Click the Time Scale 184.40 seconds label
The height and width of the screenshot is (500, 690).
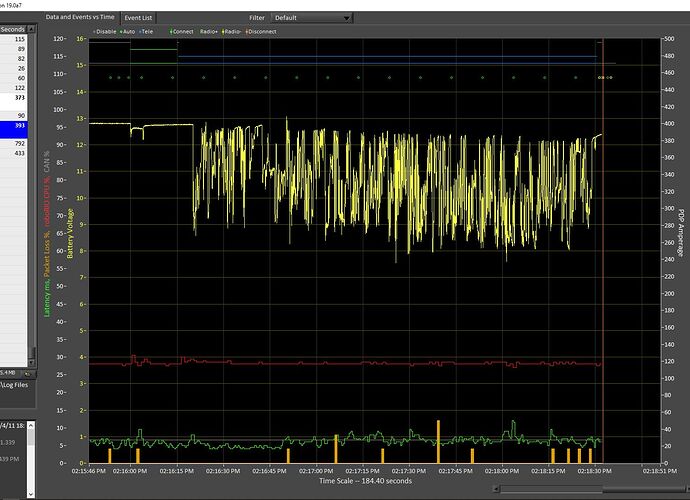tap(365, 481)
